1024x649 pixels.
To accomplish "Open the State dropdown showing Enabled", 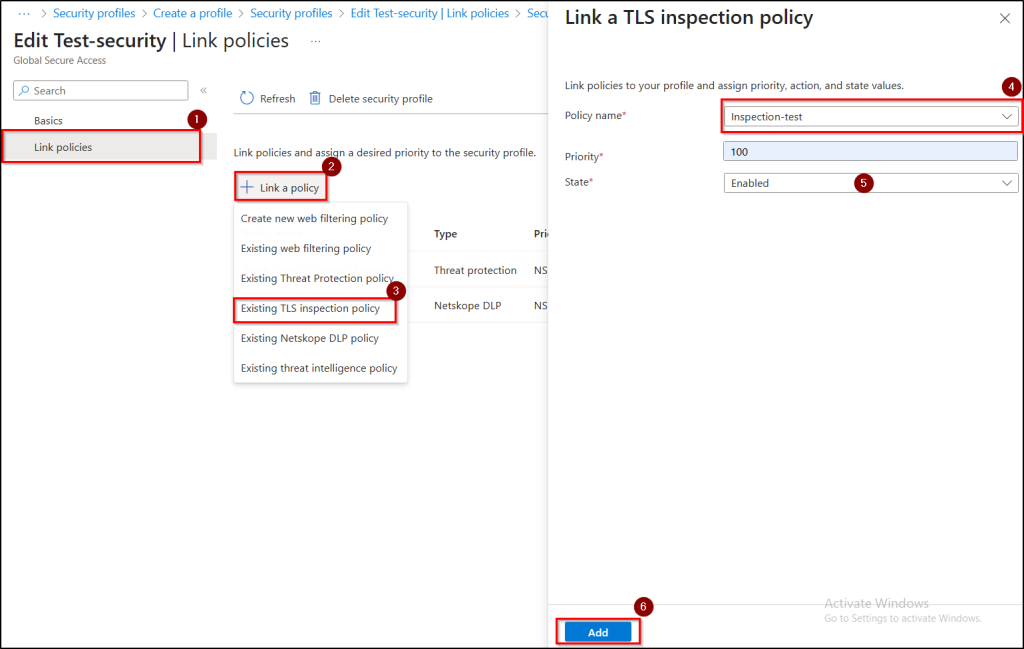I will point(1006,183).
